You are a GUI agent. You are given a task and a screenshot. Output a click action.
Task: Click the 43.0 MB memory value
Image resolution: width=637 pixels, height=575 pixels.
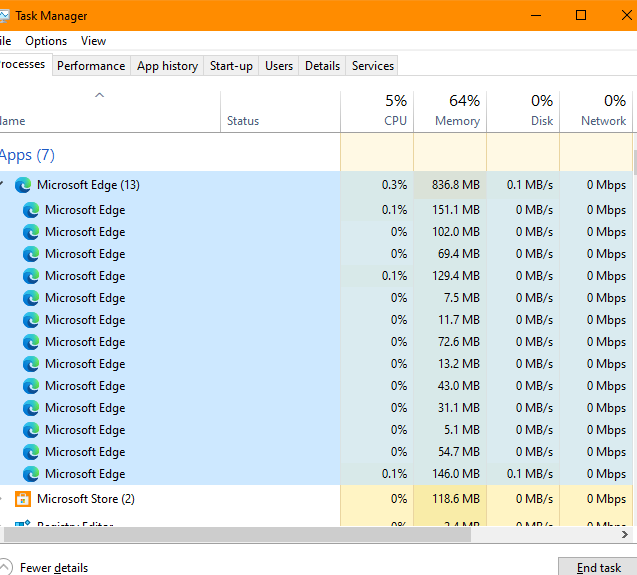point(459,386)
